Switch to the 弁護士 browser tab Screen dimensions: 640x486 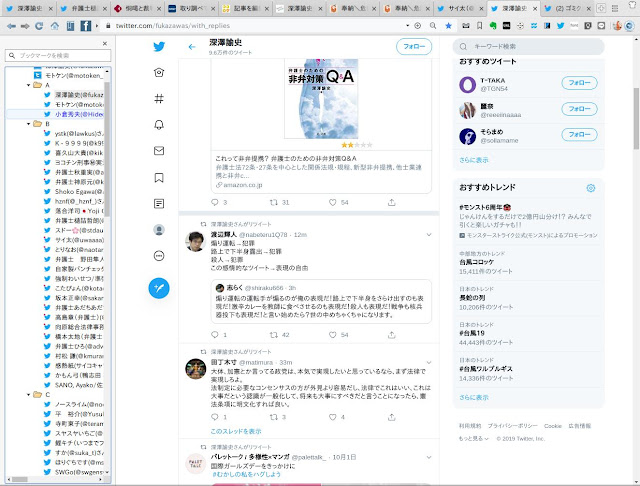84,8
